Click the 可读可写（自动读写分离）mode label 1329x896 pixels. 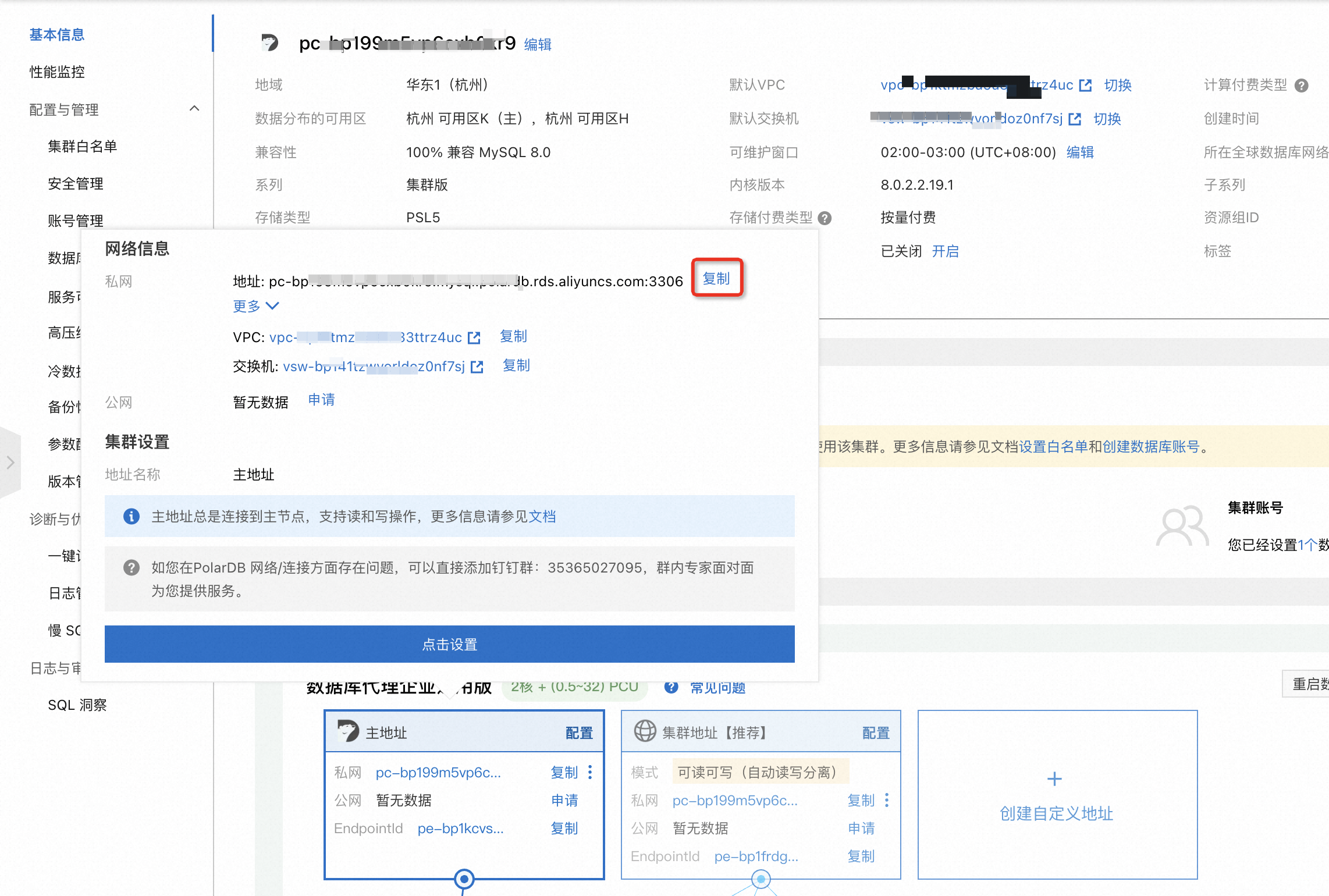click(761, 772)
